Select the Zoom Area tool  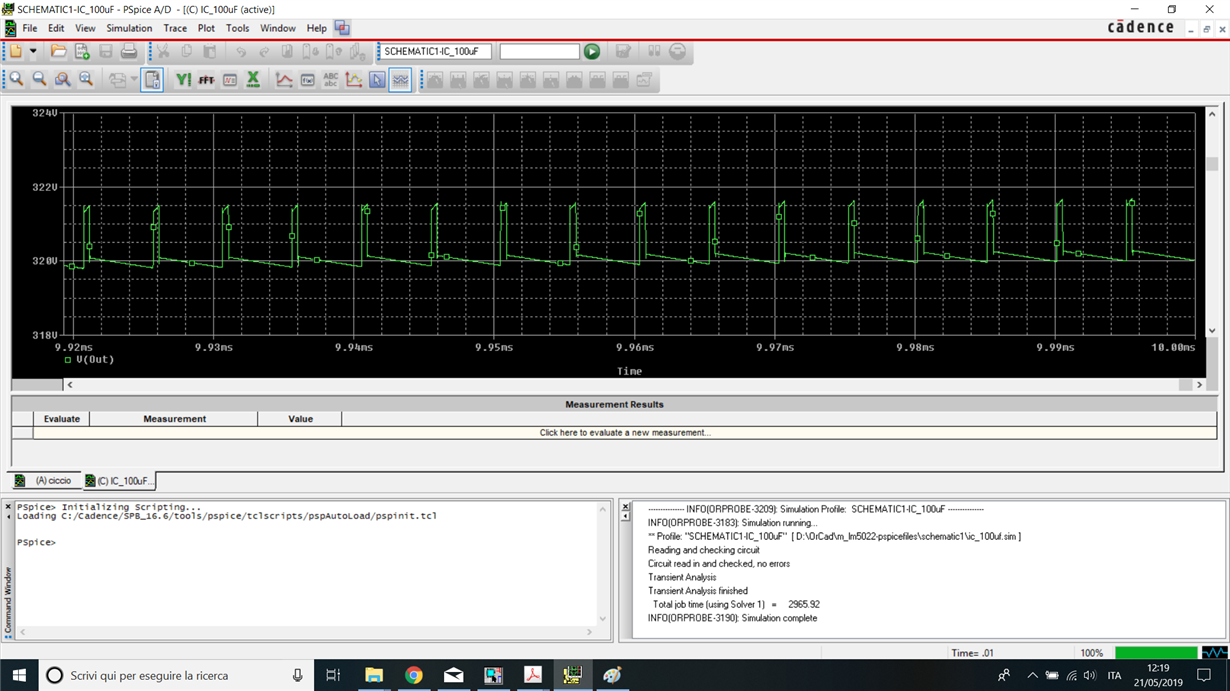click(x=60, y=79)
